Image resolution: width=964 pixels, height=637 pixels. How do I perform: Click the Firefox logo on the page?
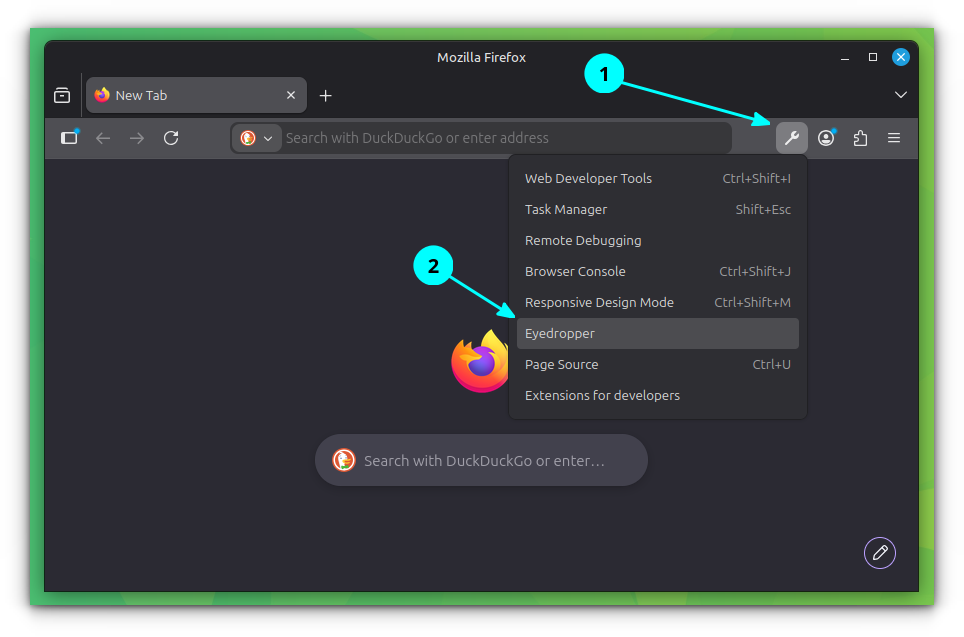coord(480,362)
